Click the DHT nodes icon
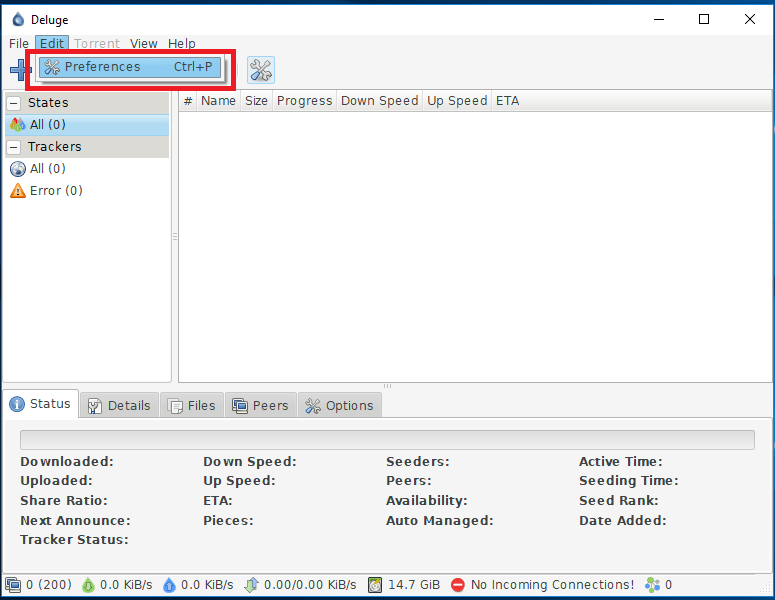Image resolution: width=775 pixels, height=600 pixels. [x=652, y=585]
